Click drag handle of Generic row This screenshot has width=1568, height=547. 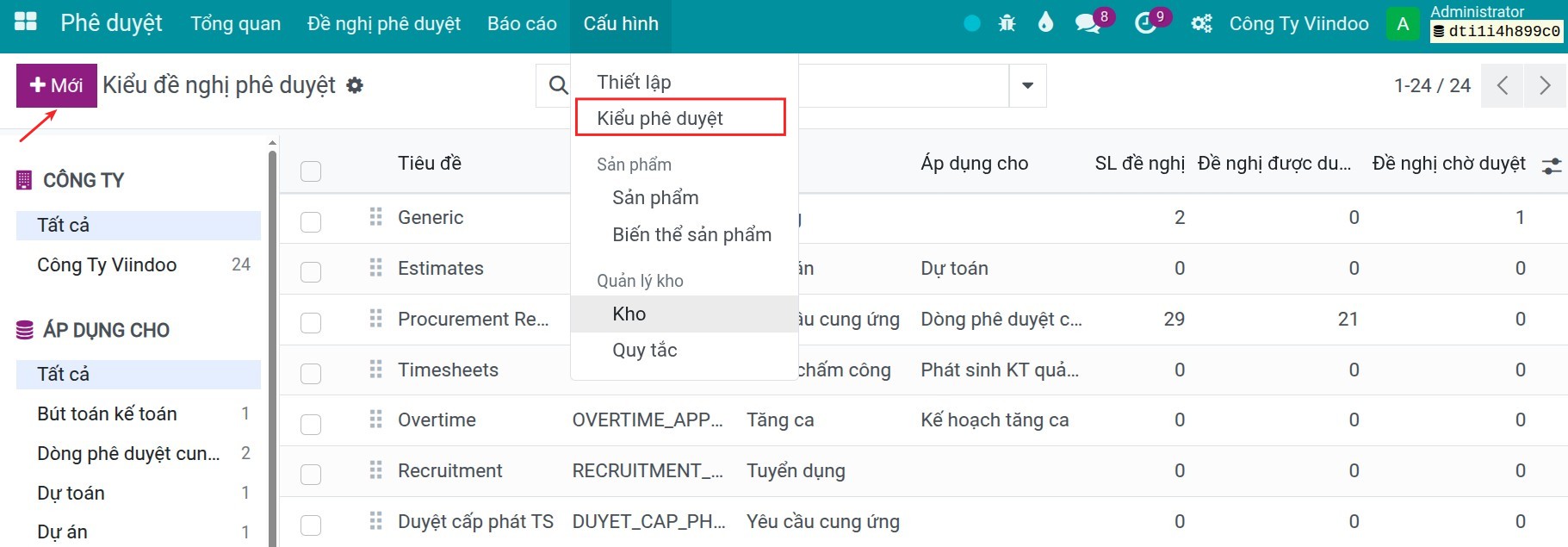(x=375, y=217)
